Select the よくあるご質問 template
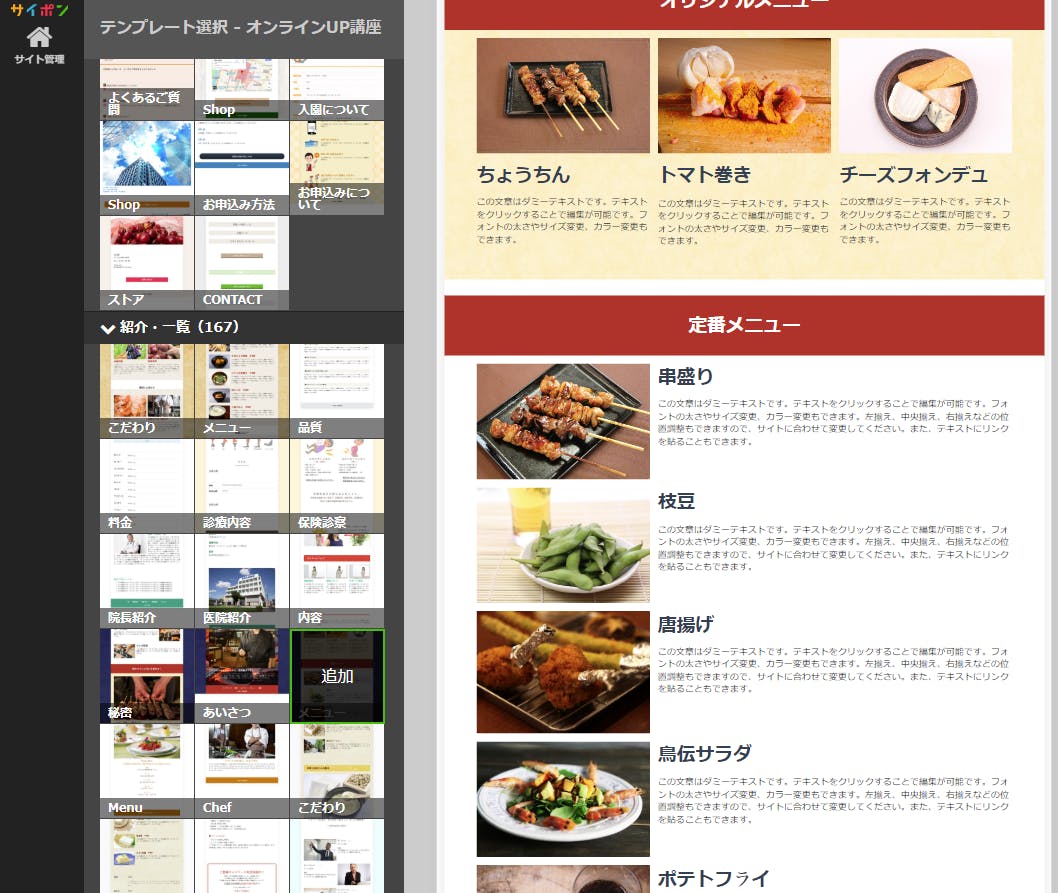This screenshot has width=1058, height=893. (147, 89)
